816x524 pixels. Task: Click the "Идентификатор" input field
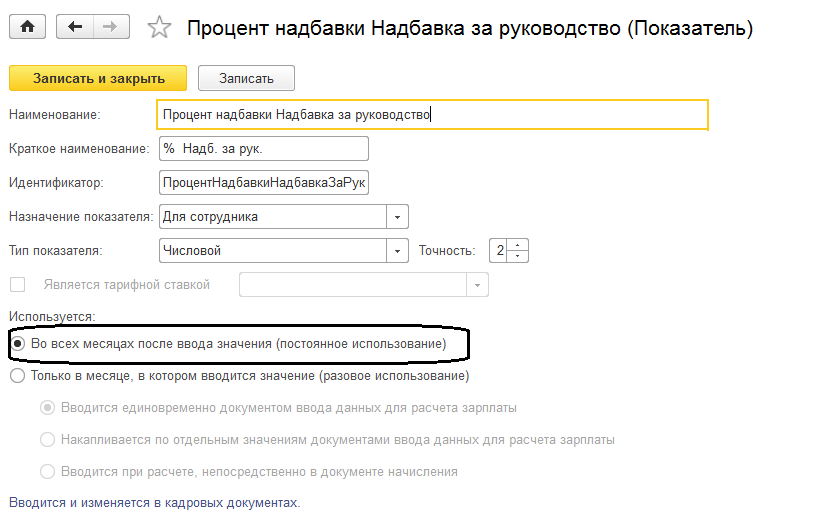tap(263, 183)
